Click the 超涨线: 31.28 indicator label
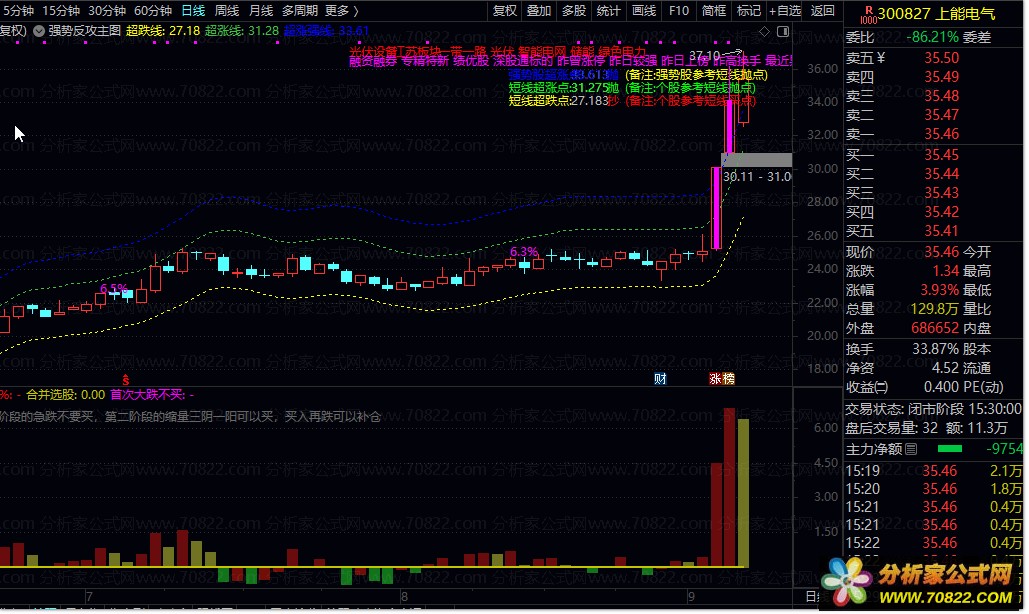 coord(242,31)
